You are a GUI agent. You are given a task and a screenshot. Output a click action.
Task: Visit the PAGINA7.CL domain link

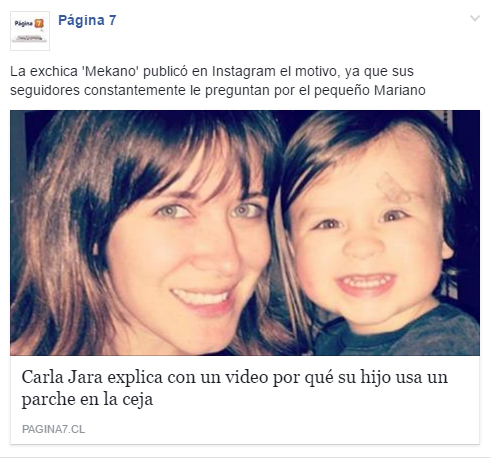click(x=53, y=429)
